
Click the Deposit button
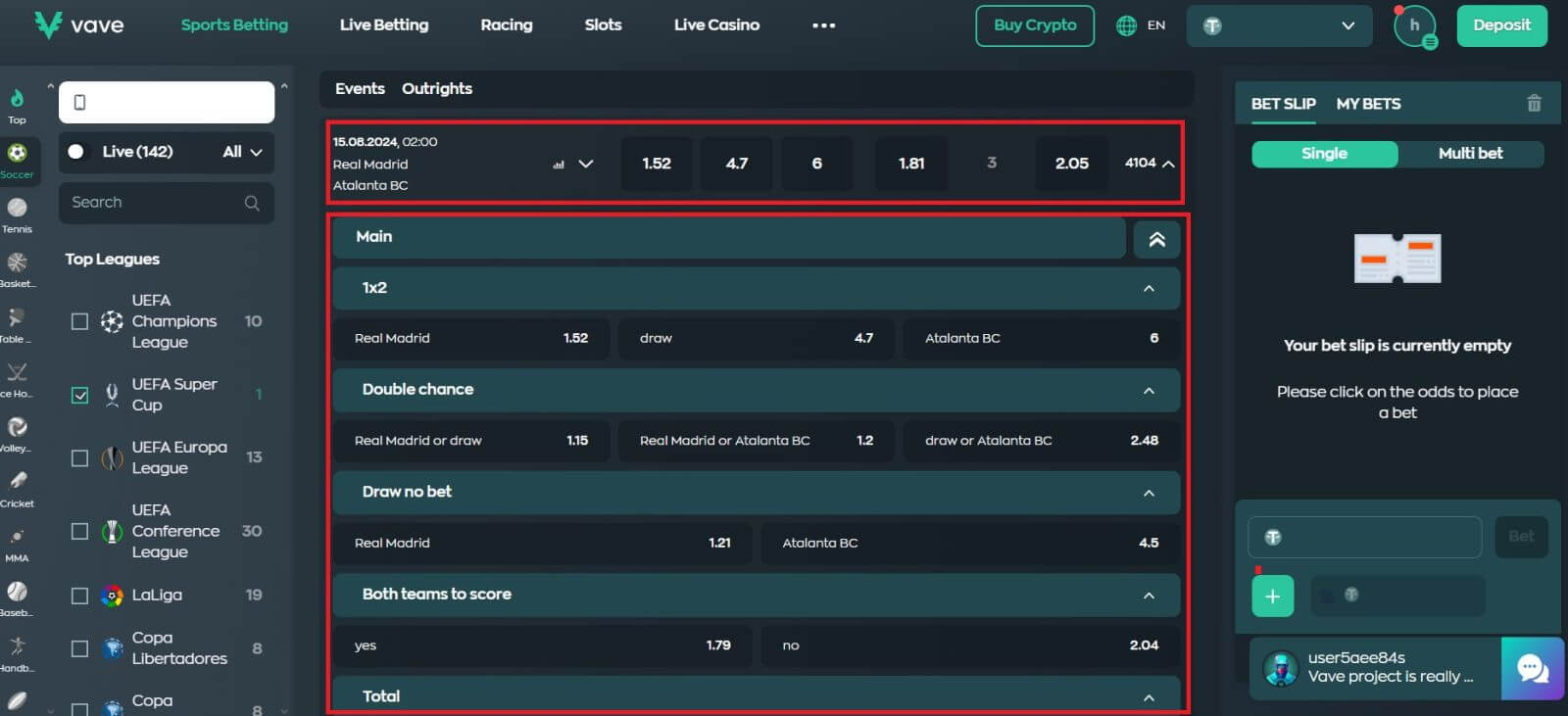point(1501,25)
